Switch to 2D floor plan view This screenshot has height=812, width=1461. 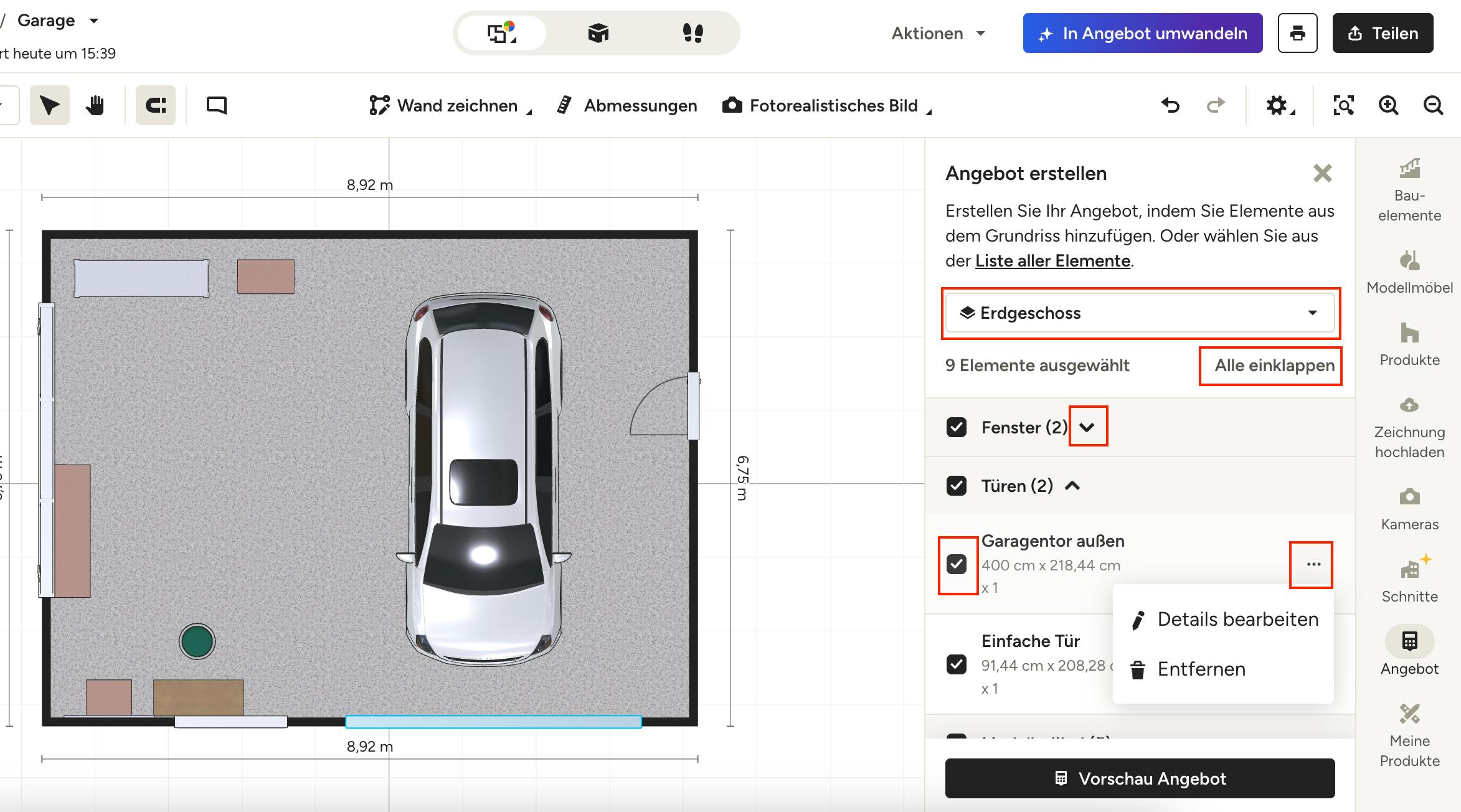click(x=501, y=33)
